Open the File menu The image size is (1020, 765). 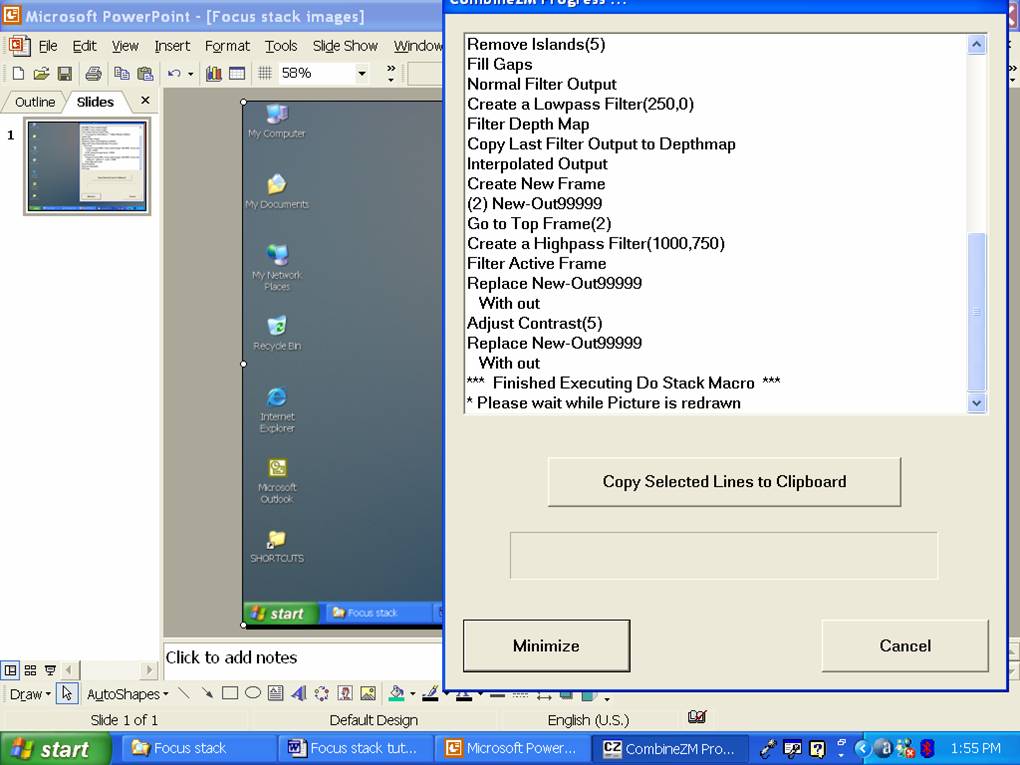coord(48,46)
